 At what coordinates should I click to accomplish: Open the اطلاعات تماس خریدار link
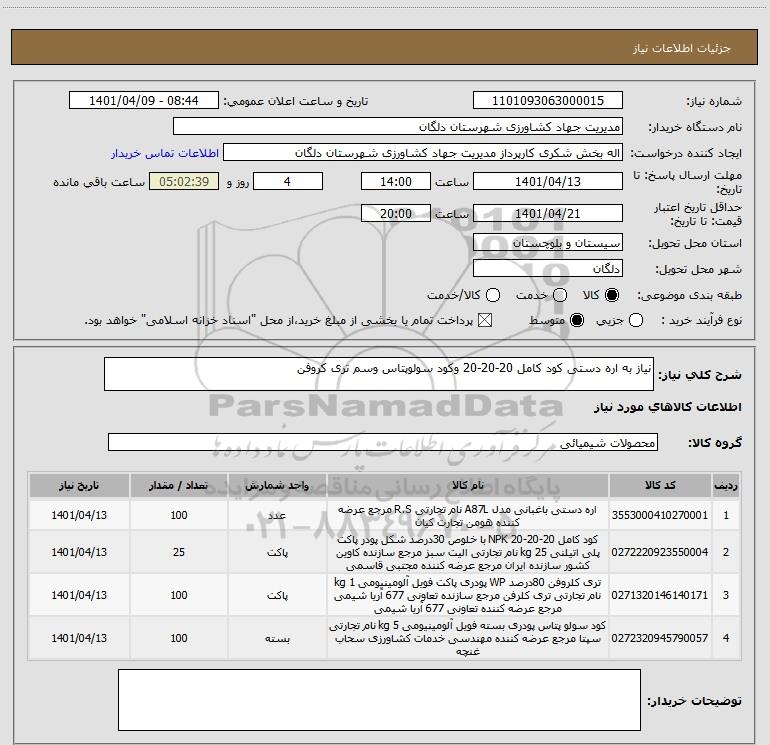[165, 153]
